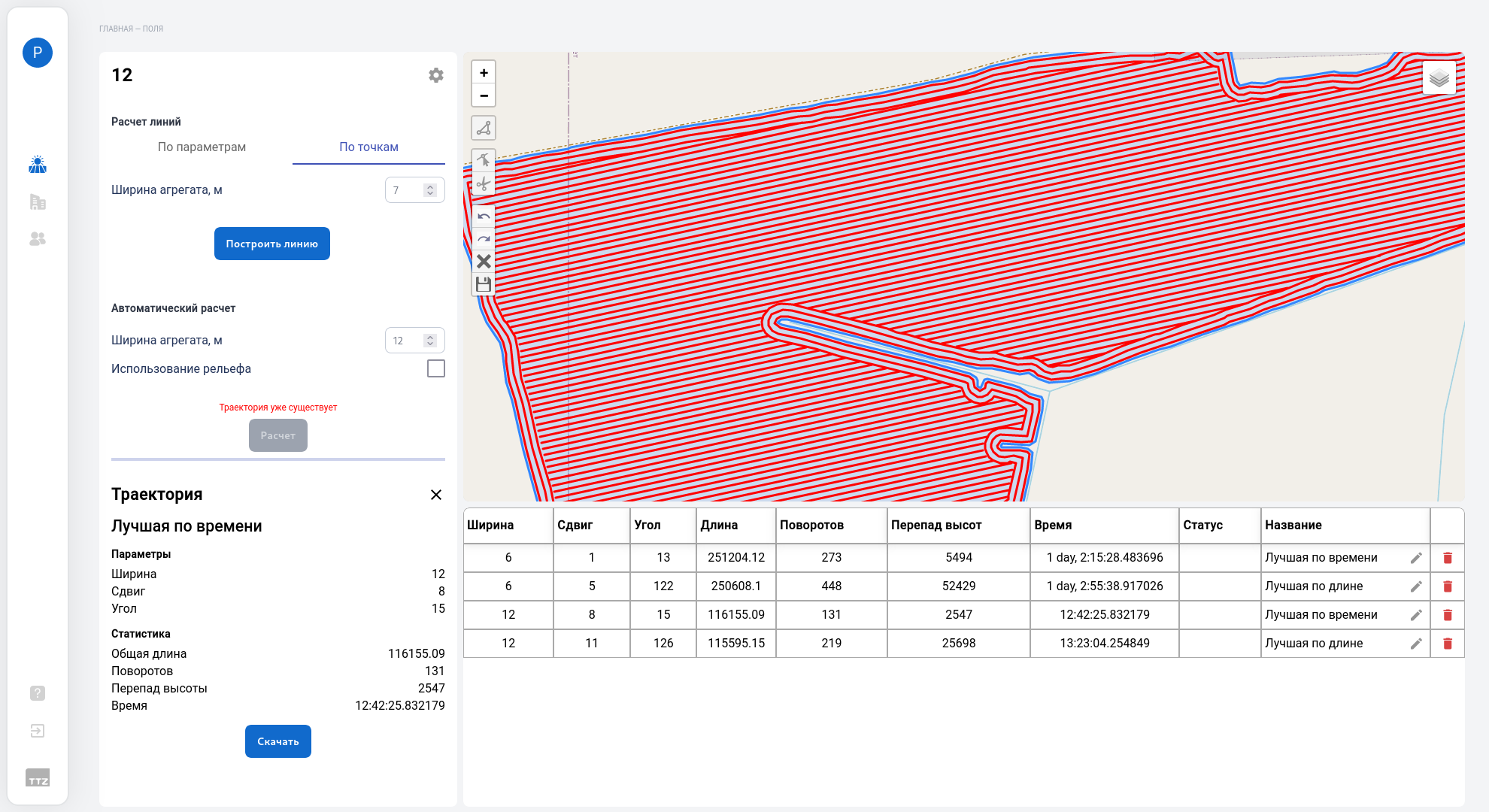
Task: Close the Траектория panel
Action: 436,495
